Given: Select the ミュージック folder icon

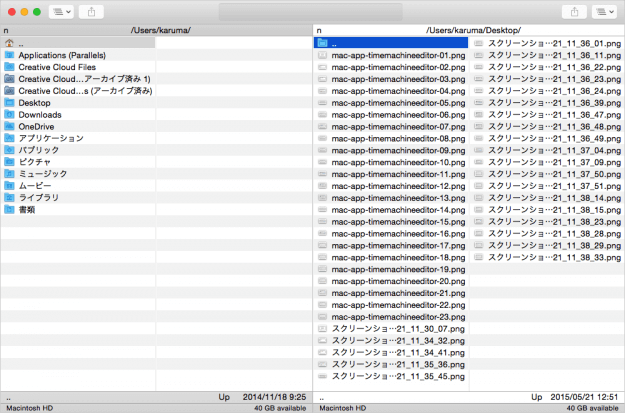Looking at the screenshot, I should pyautogui.click(x=9, y=174).
